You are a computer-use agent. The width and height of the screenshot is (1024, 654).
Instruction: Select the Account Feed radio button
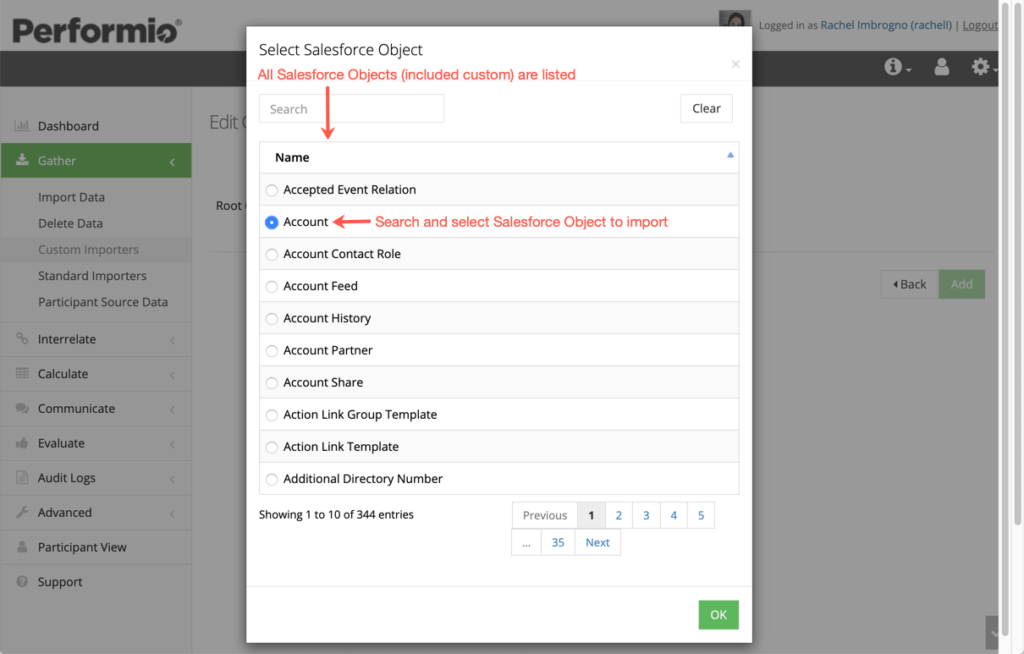click(x=272, y=286)
